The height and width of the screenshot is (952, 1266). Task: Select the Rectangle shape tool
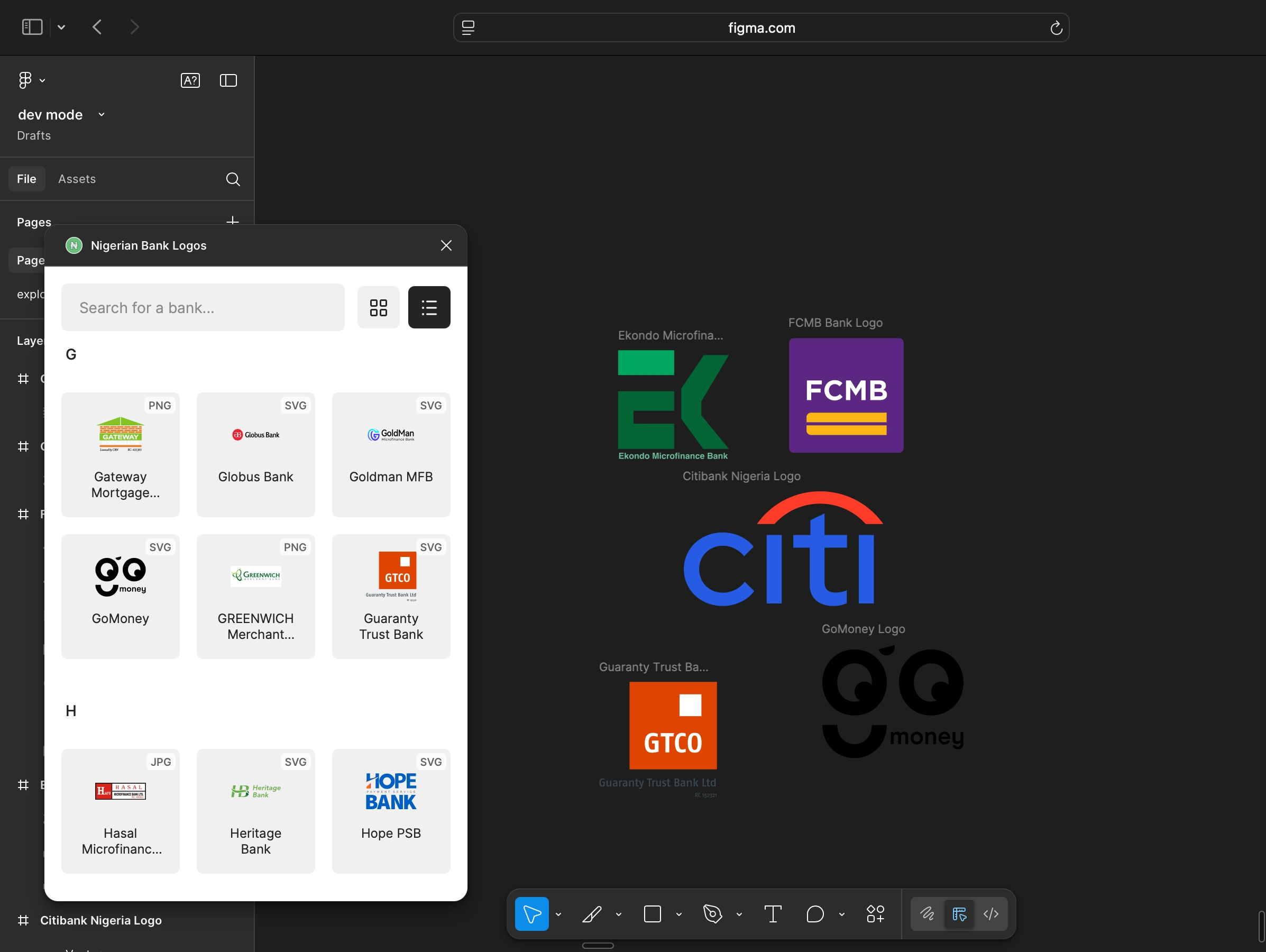point(653,914)
